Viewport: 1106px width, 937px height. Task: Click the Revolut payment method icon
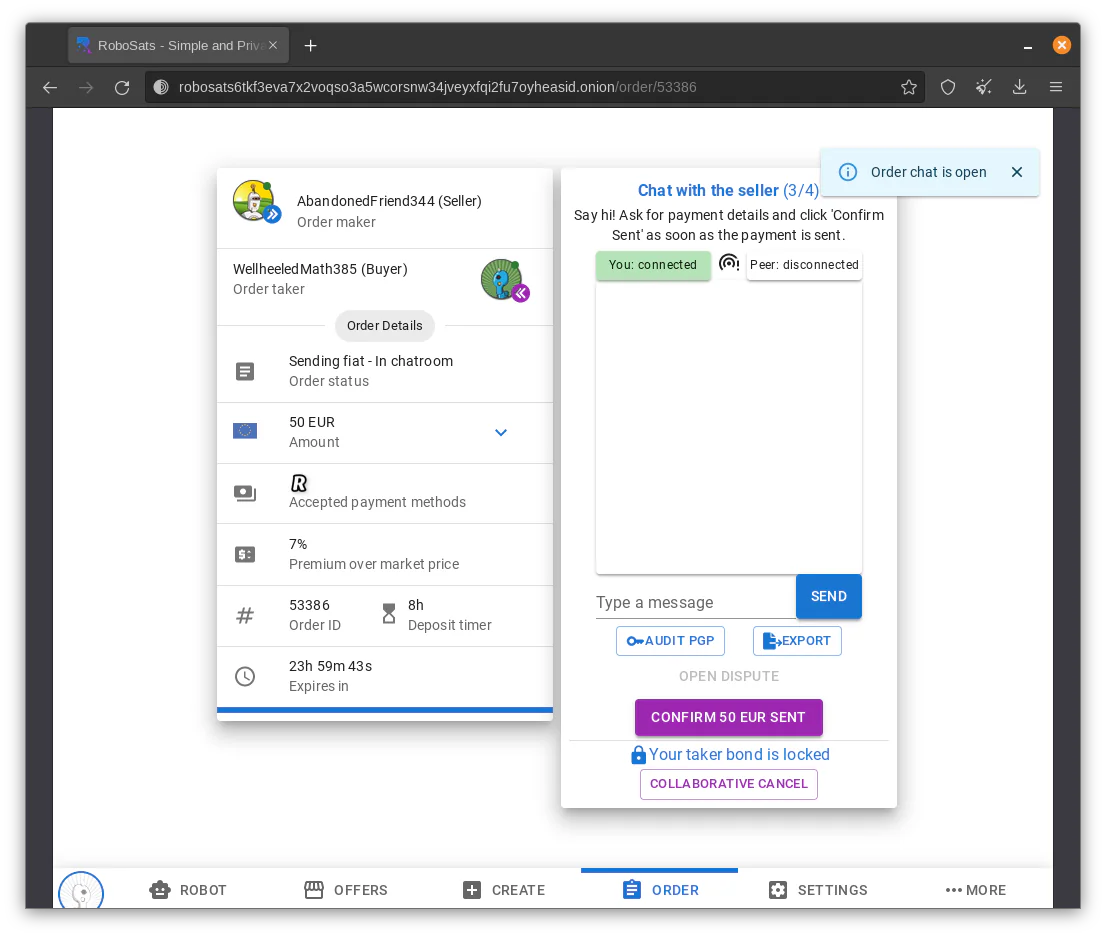coord(299,483)
